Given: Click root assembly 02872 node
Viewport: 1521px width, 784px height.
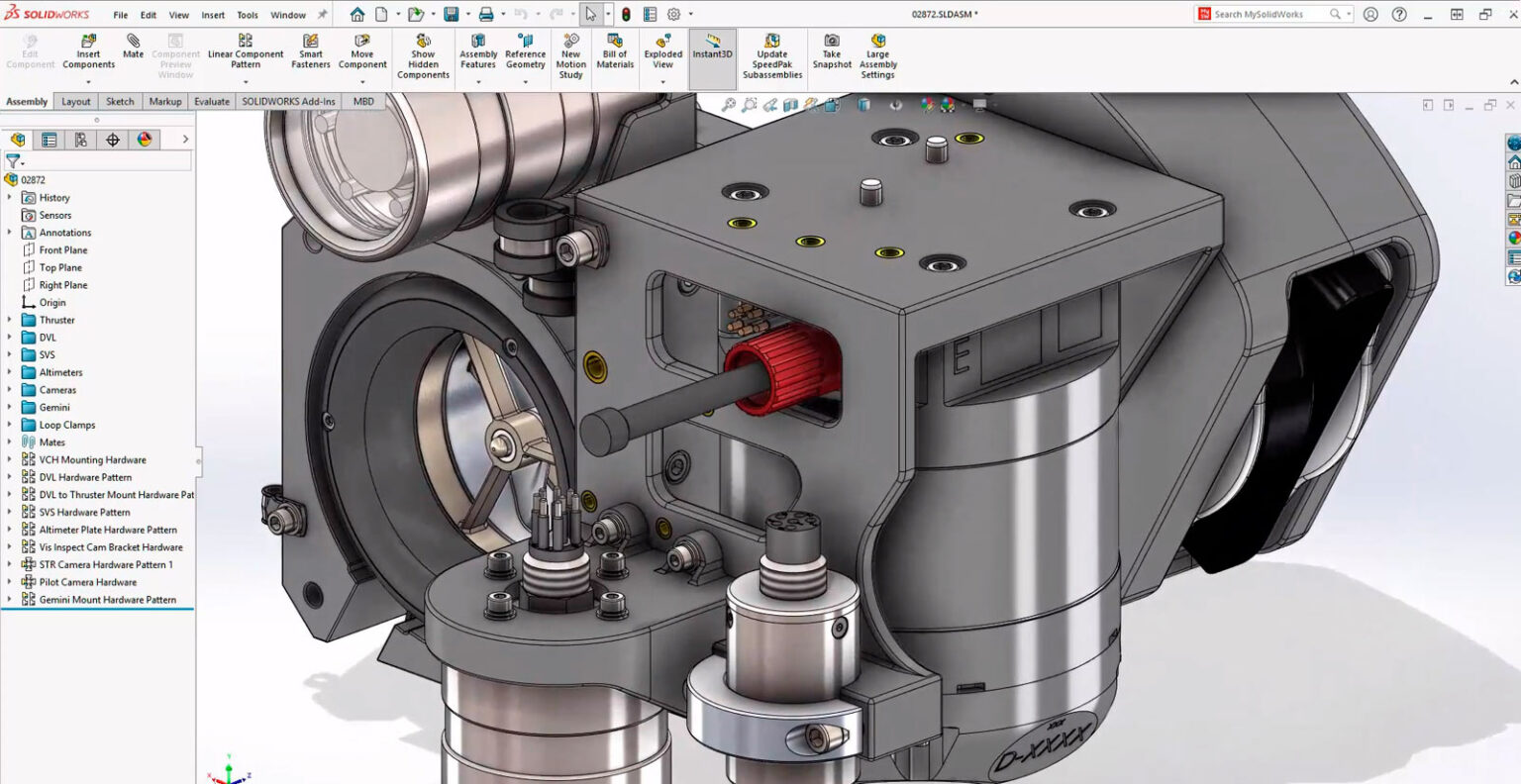Looking at the screenshot, I should pos(33,180).
